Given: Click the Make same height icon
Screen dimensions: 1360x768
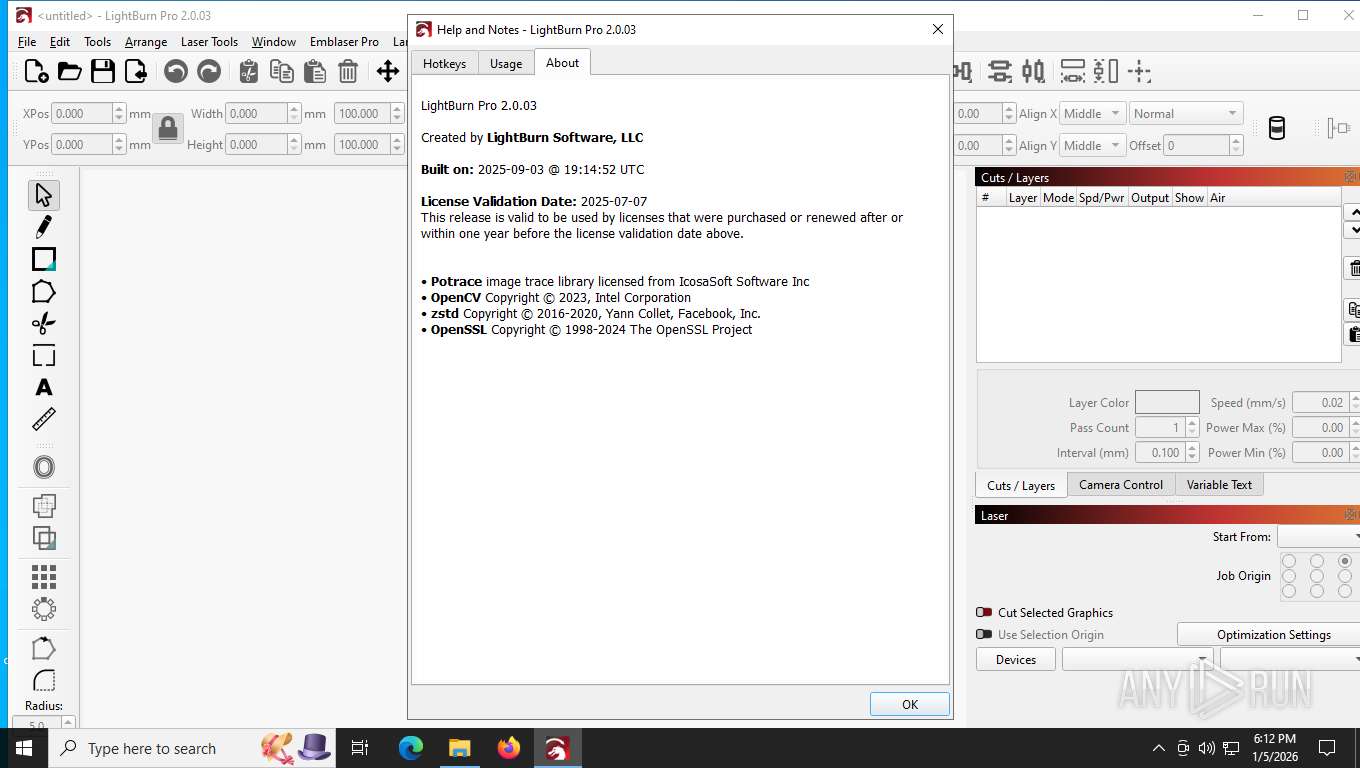Looking at the screenshot, I should pos(1106,71).
